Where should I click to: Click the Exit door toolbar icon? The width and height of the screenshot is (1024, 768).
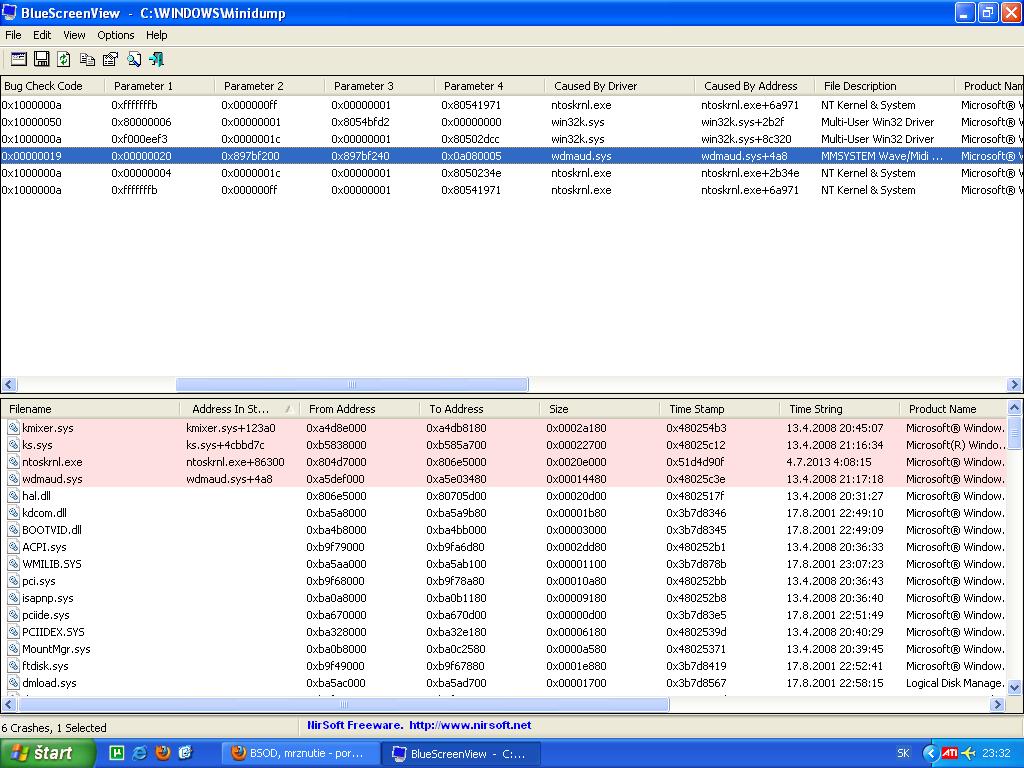156,60
